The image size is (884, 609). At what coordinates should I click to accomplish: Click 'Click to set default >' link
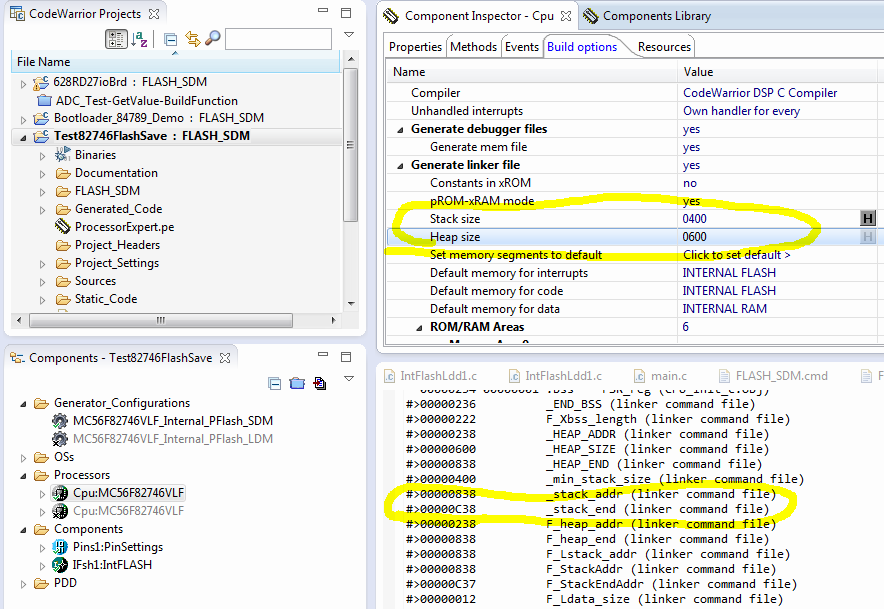[x=736, y=255]
